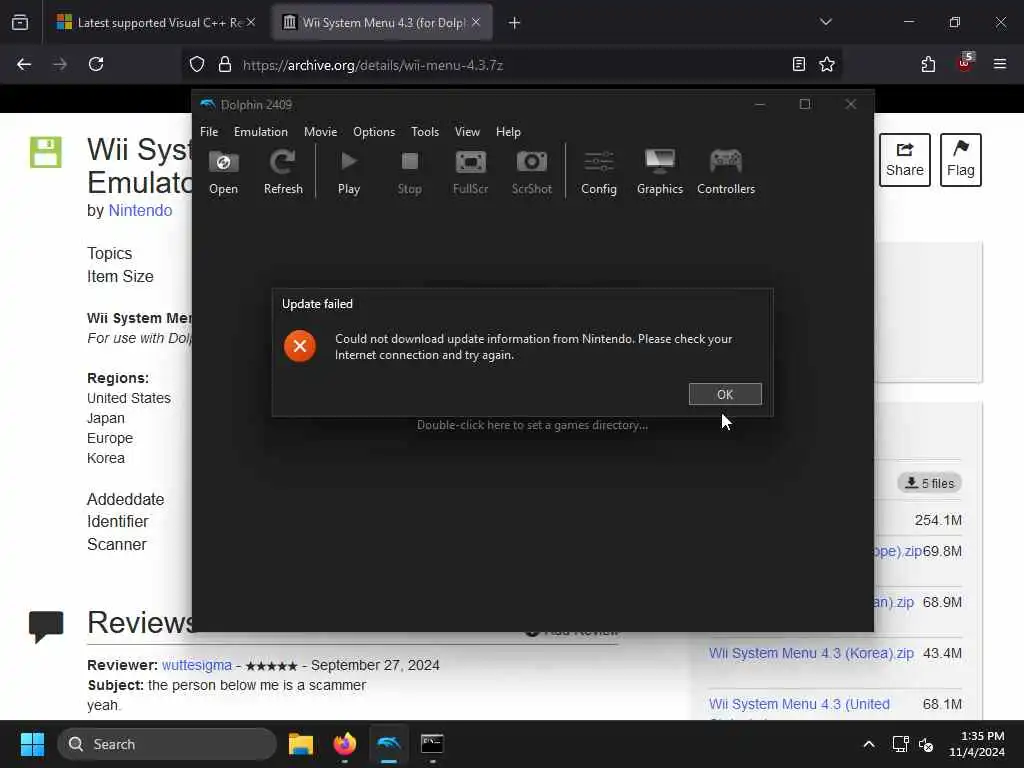1024x768 pixels.
Task: Close the Wii System Menu browser tab
Action: tap(476, 22)
